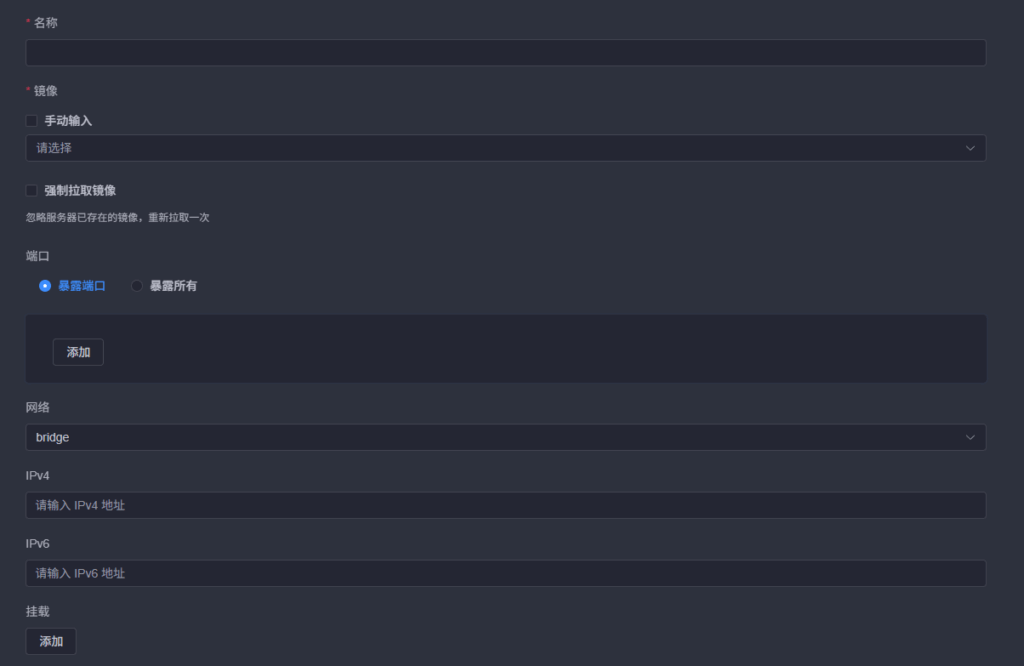
Task: Click chevron arrow on network dropdown
Action: (969, 437)
